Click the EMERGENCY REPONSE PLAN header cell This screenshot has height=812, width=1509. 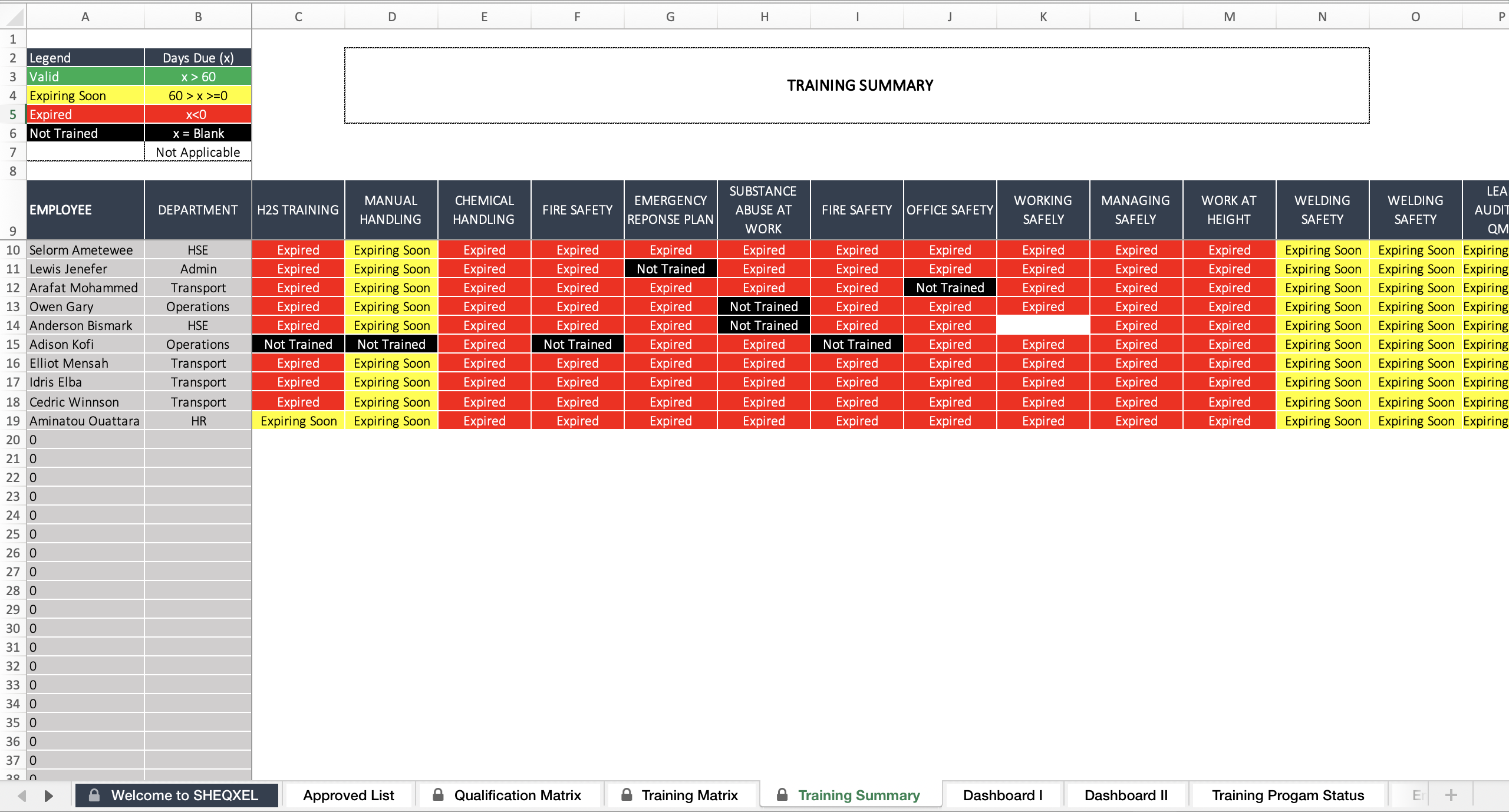point(671,210)
